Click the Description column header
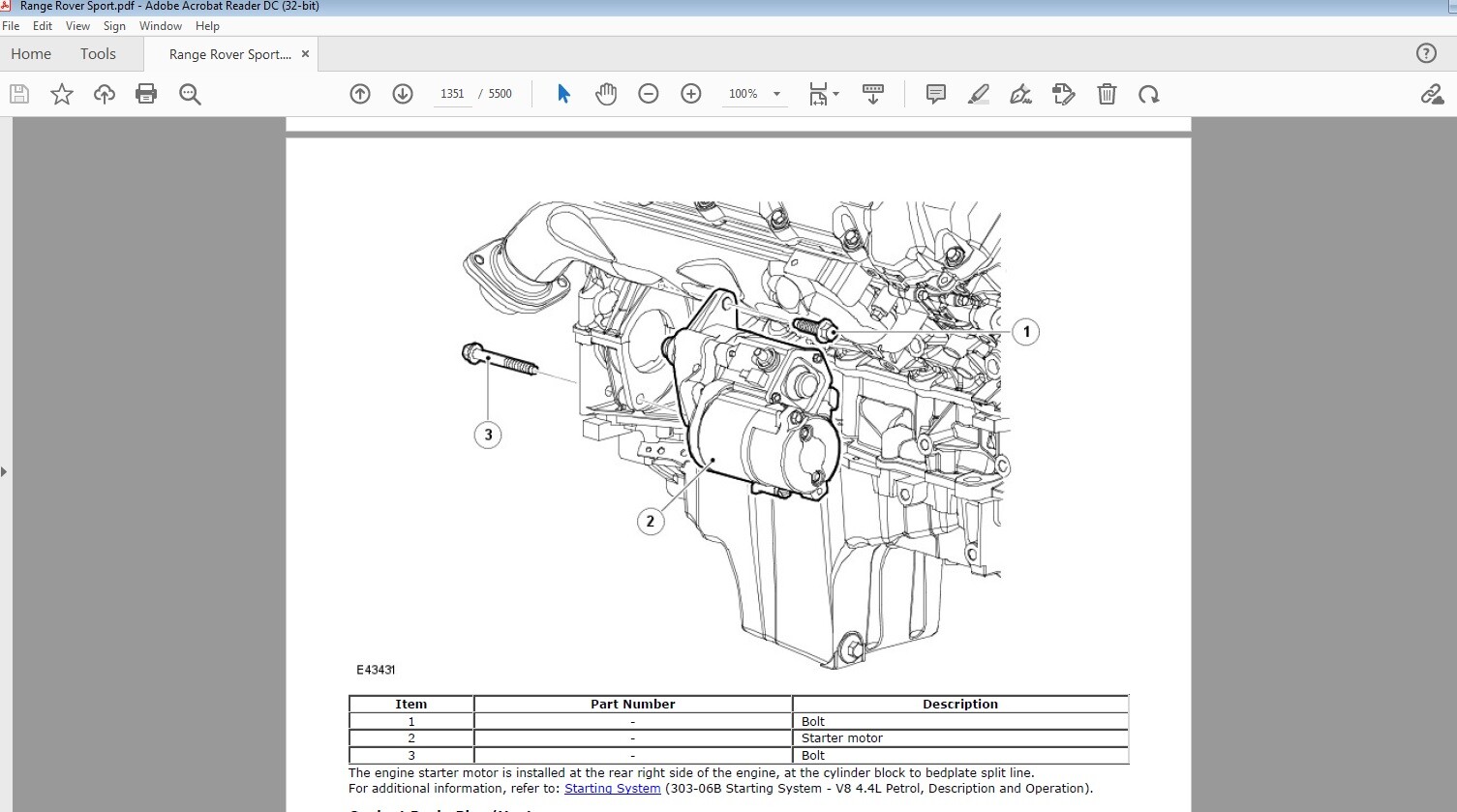The height and width of the screenshot is (812, 1457). coord(960,705)
